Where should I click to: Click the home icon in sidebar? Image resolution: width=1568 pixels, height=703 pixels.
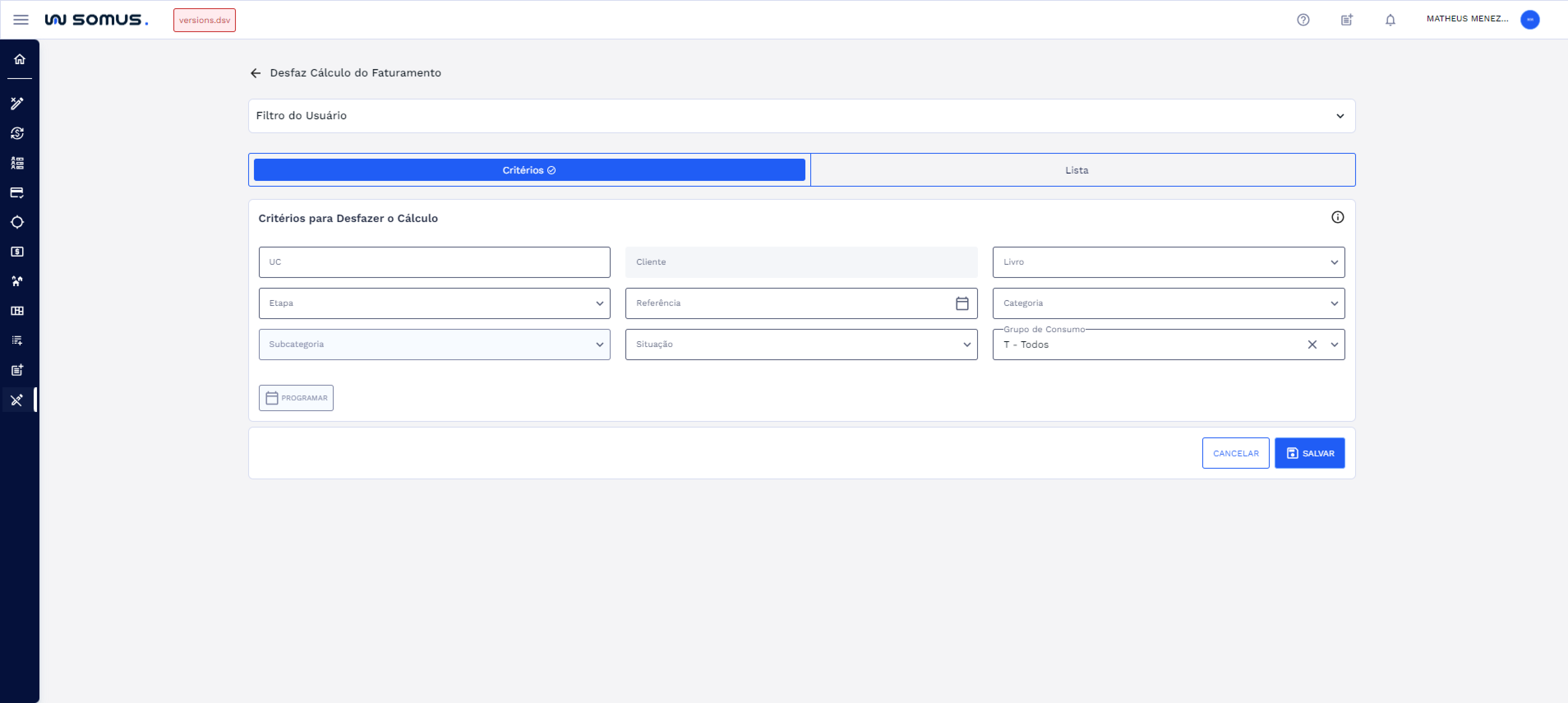coord(19,59)
